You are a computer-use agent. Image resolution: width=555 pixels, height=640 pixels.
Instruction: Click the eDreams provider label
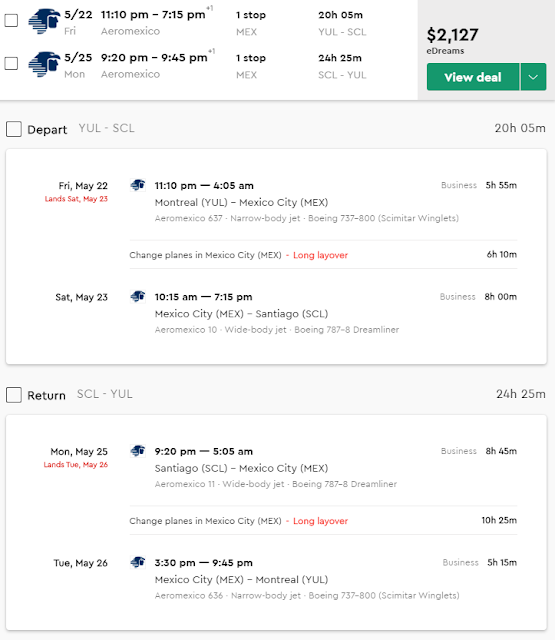coord(445,51)
